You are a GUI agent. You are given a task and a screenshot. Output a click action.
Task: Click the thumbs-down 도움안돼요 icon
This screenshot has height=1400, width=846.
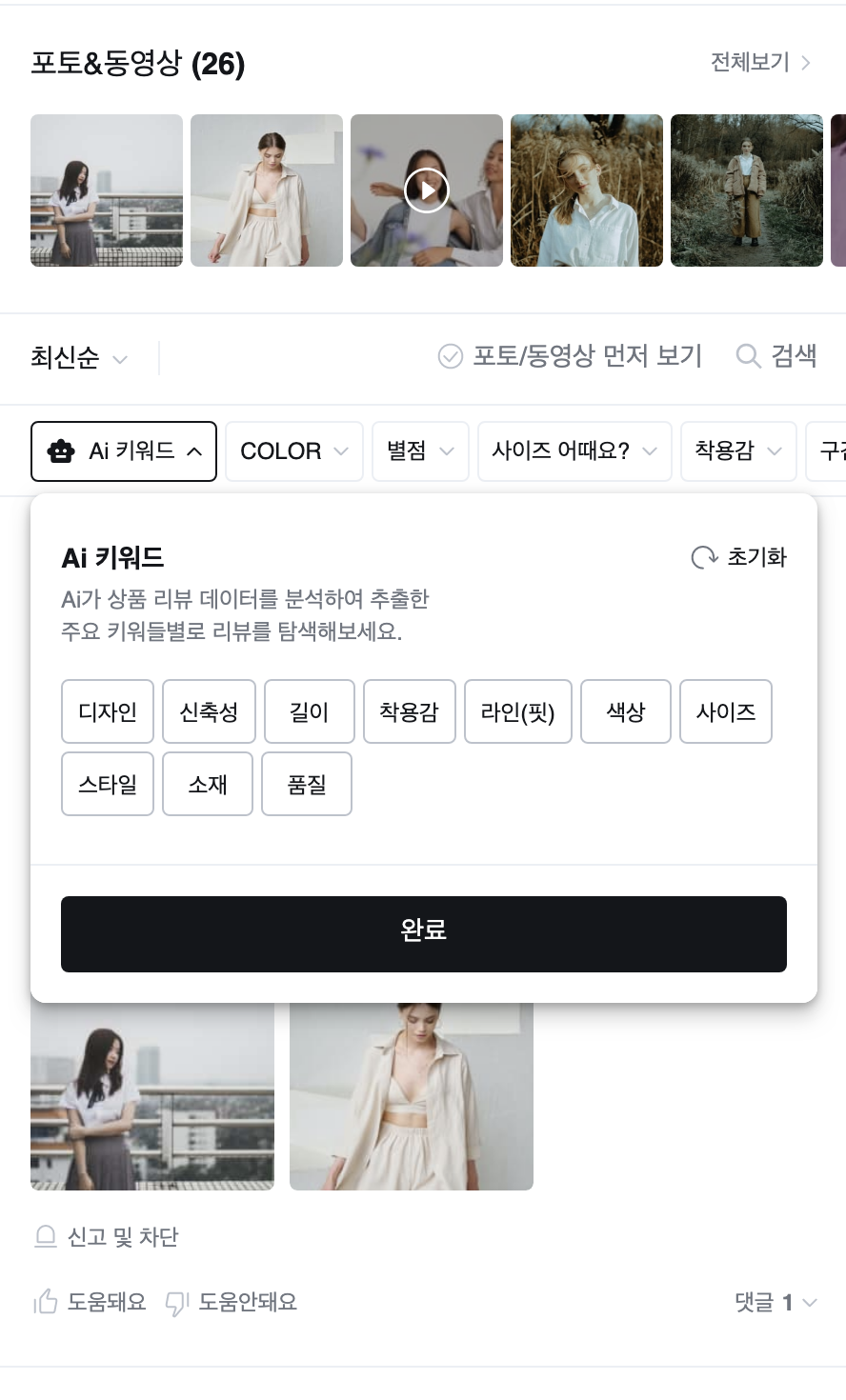point(177,1303)
